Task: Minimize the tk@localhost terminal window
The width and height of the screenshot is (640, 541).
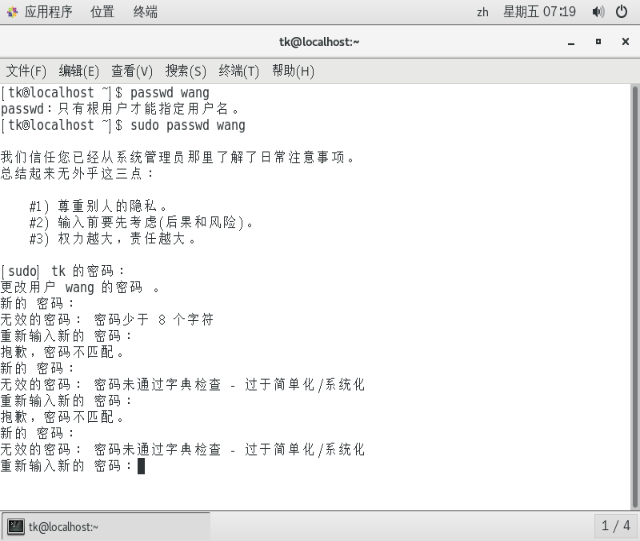Action: tap(571, 42)
